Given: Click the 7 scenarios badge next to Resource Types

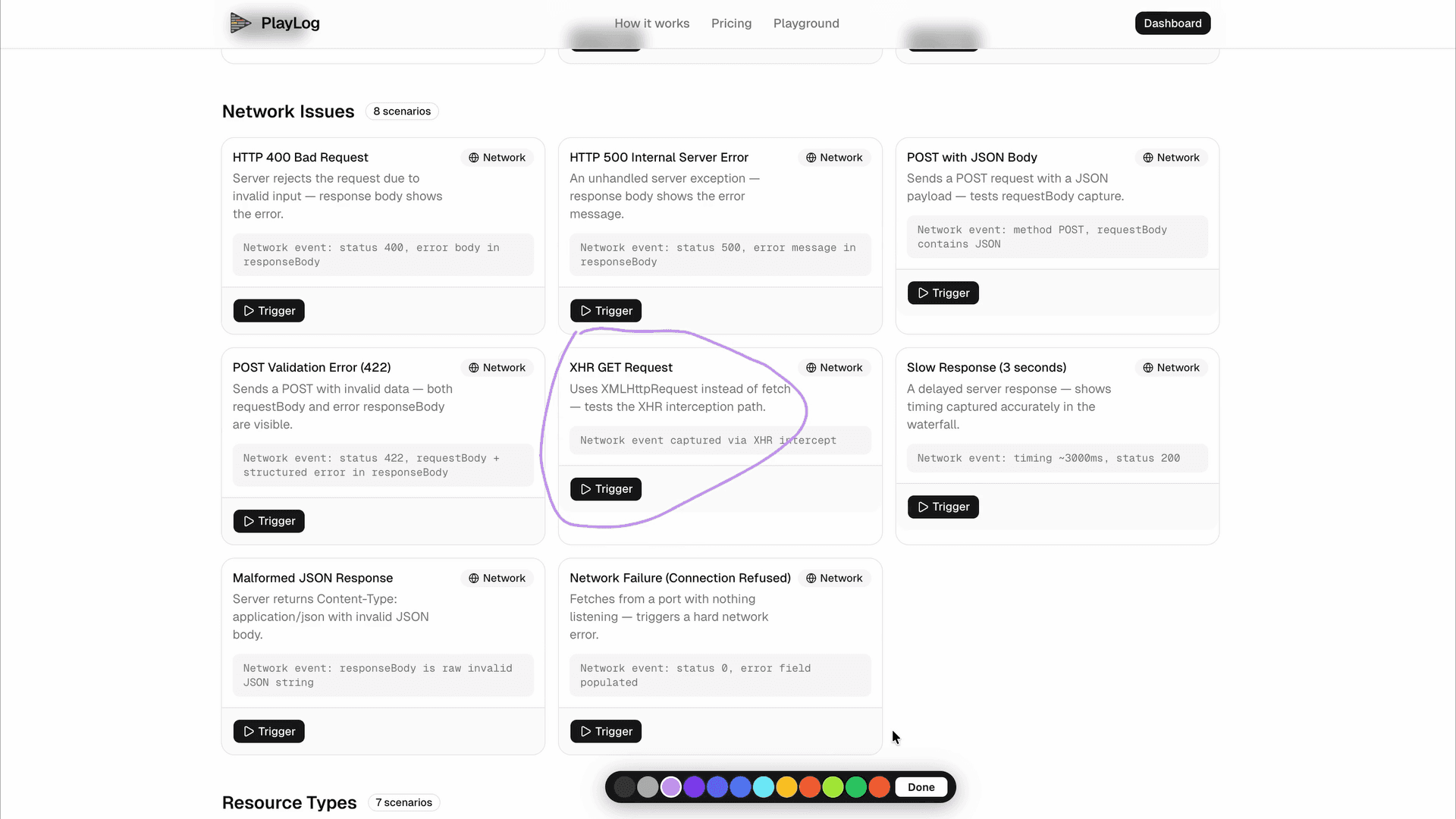Looking at the screenshot, I should point(403,802).
